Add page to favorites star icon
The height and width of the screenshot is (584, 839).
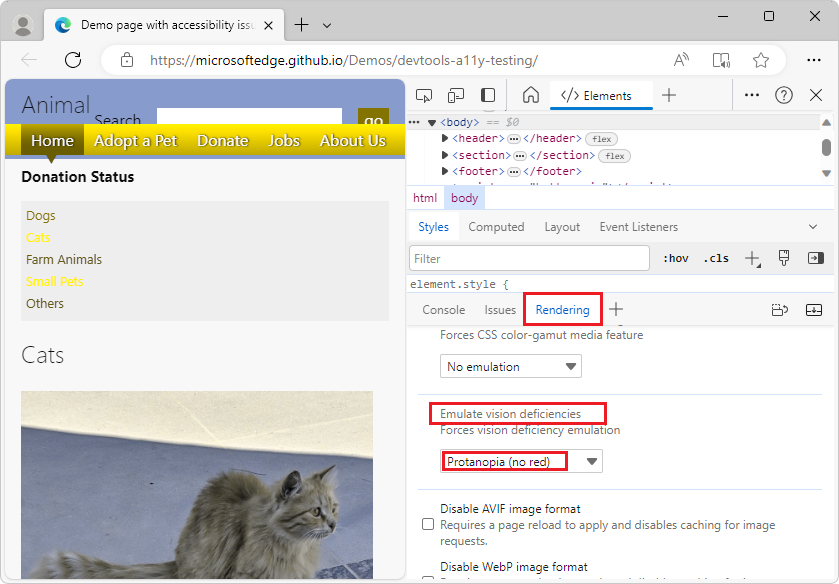coord(761,60)
